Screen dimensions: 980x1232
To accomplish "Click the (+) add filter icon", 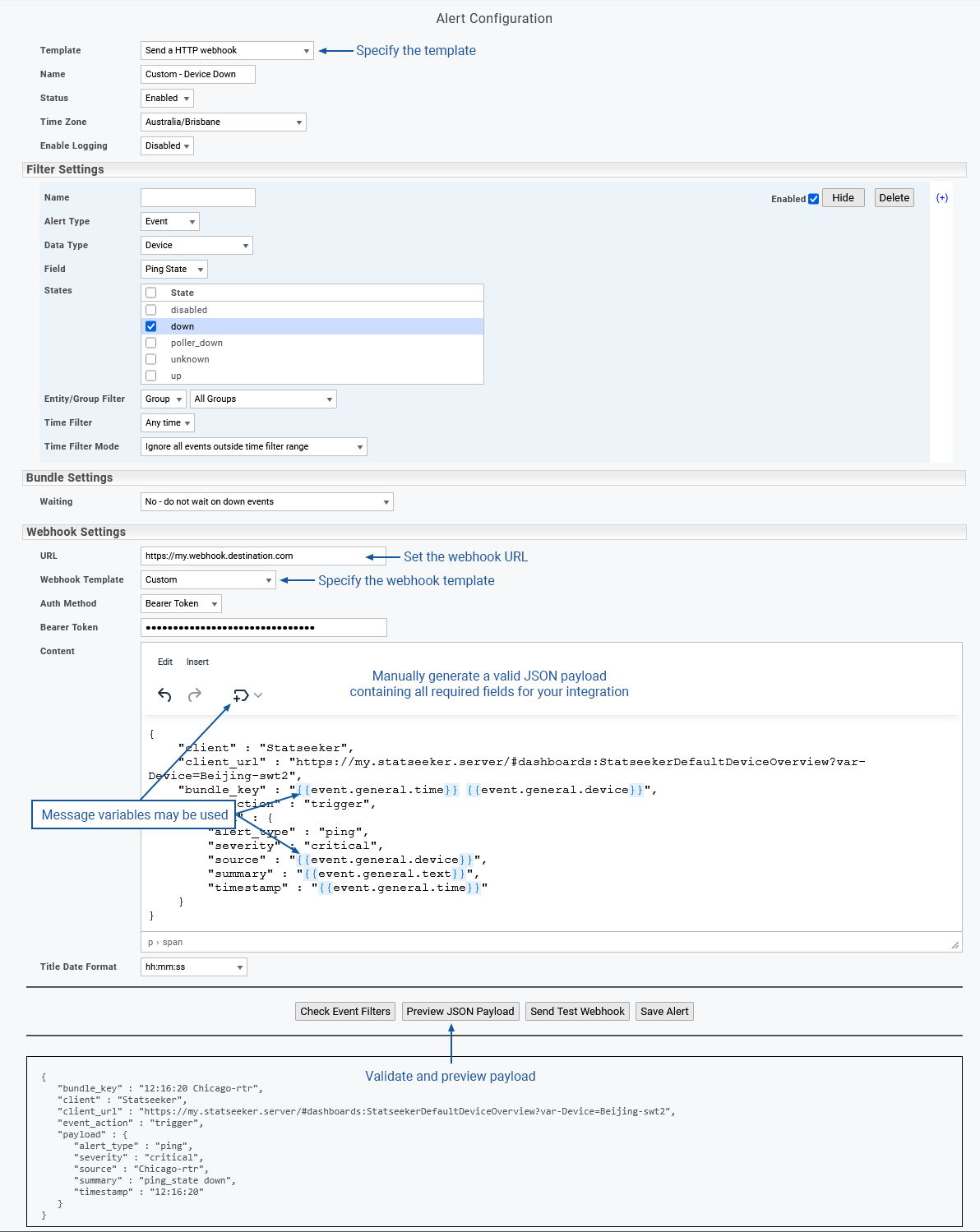I will (x=942, y=198).
